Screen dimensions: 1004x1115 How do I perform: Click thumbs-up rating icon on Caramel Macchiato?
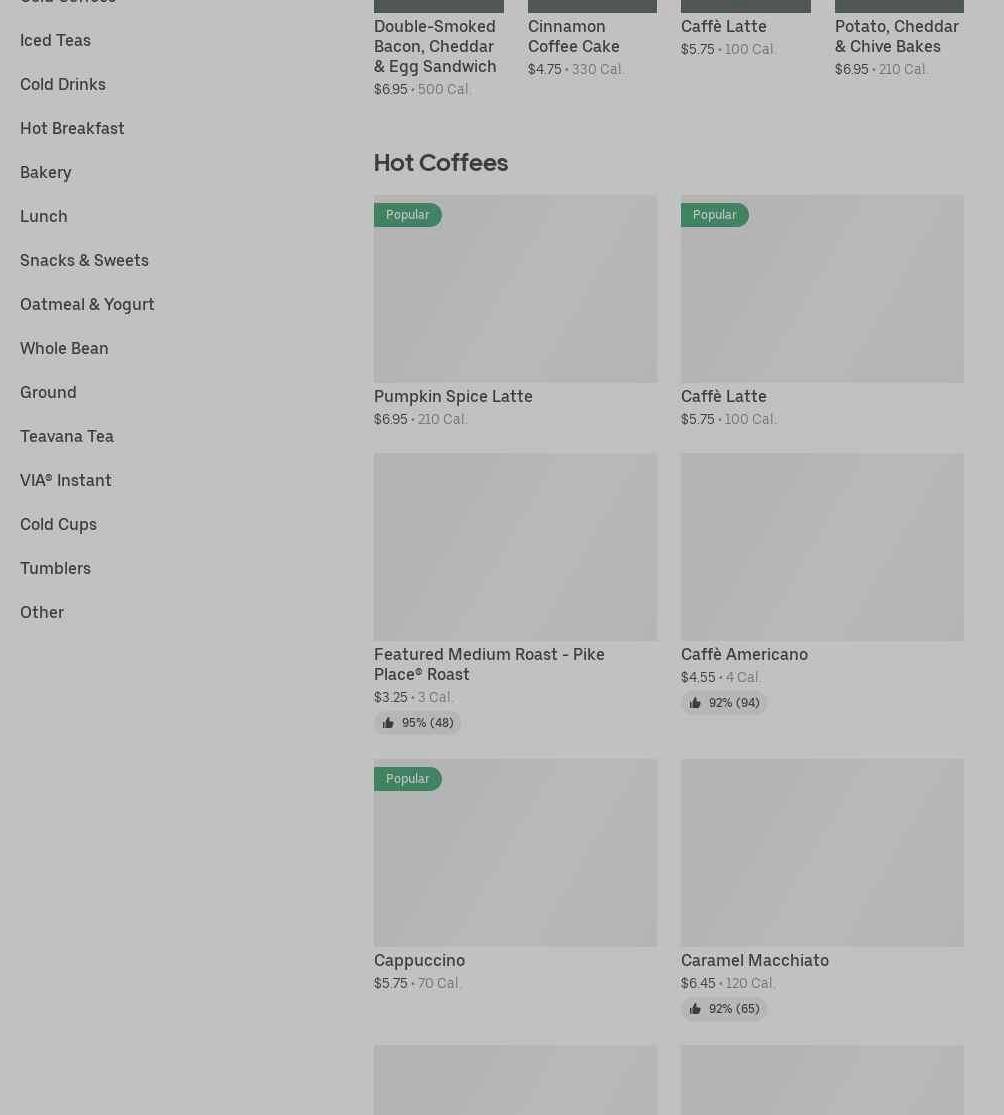(x=695, y=1009)
